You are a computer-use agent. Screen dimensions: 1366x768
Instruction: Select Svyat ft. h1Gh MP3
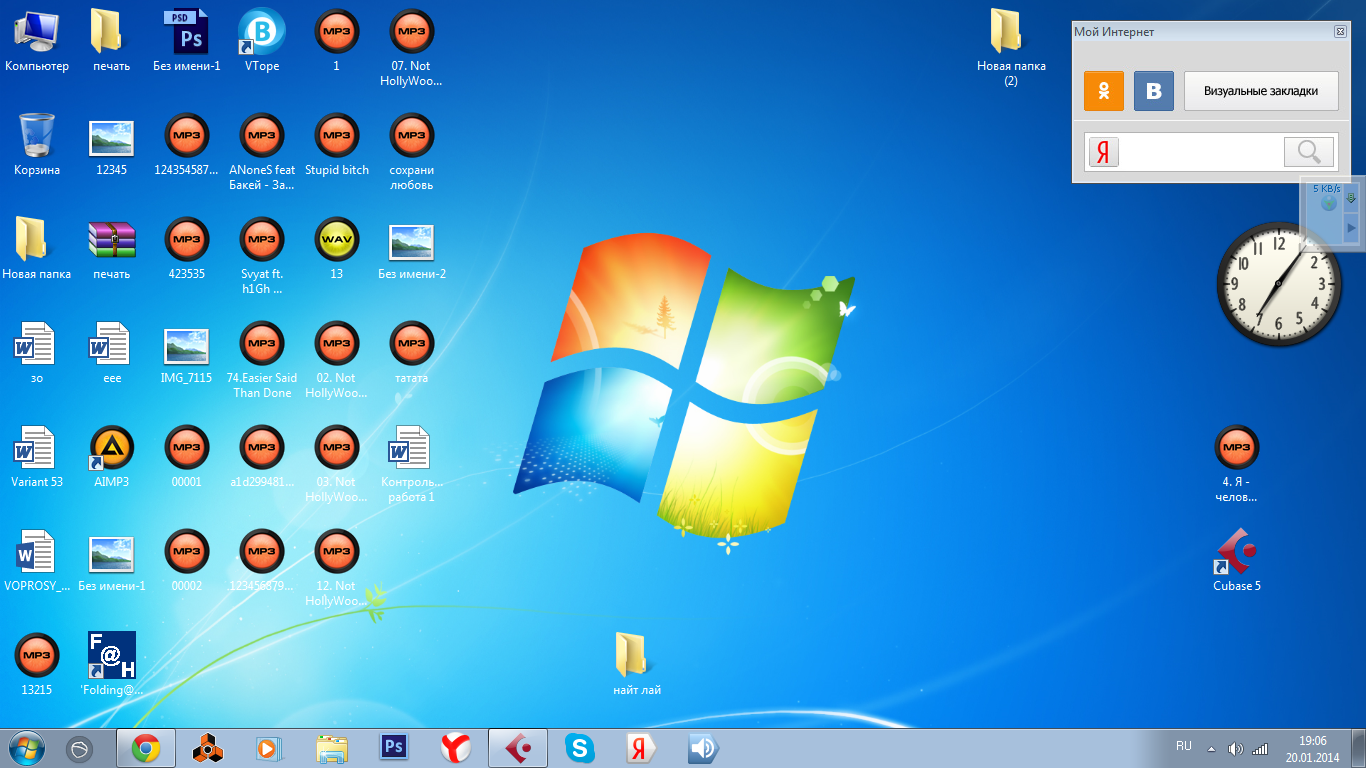pos(262,256)
